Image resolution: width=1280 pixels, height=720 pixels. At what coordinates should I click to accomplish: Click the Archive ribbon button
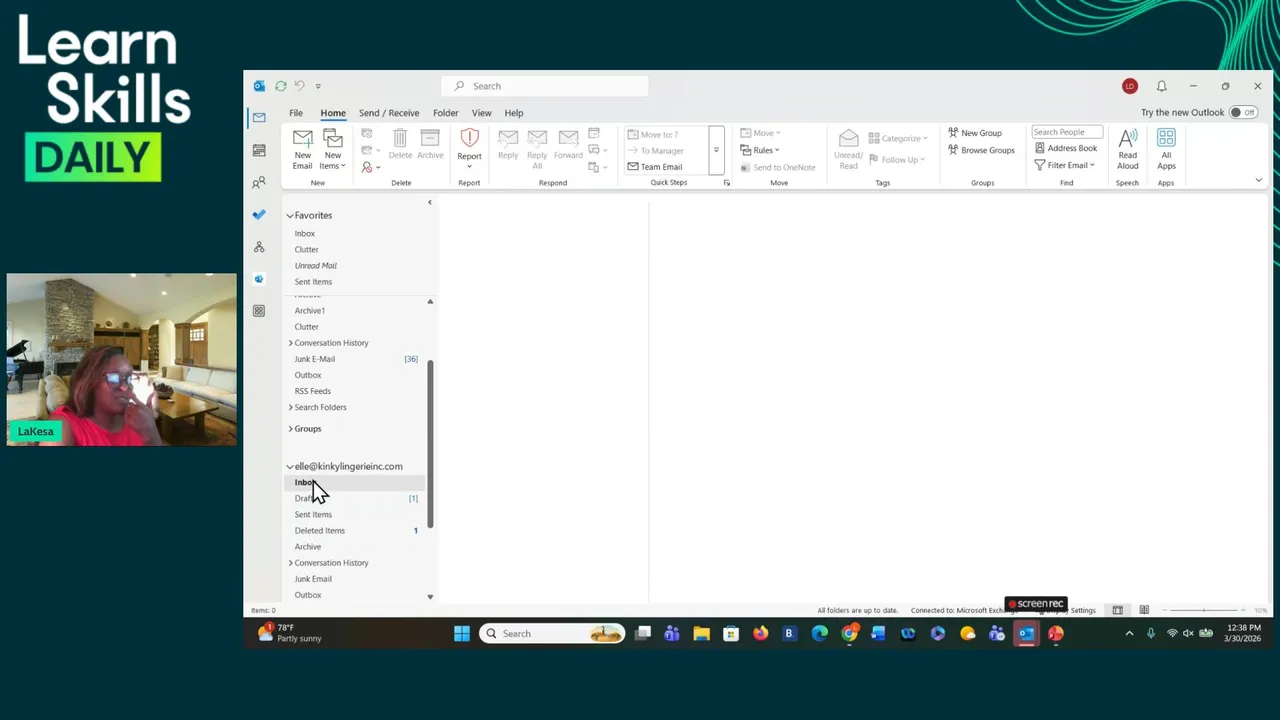(430, 144)
